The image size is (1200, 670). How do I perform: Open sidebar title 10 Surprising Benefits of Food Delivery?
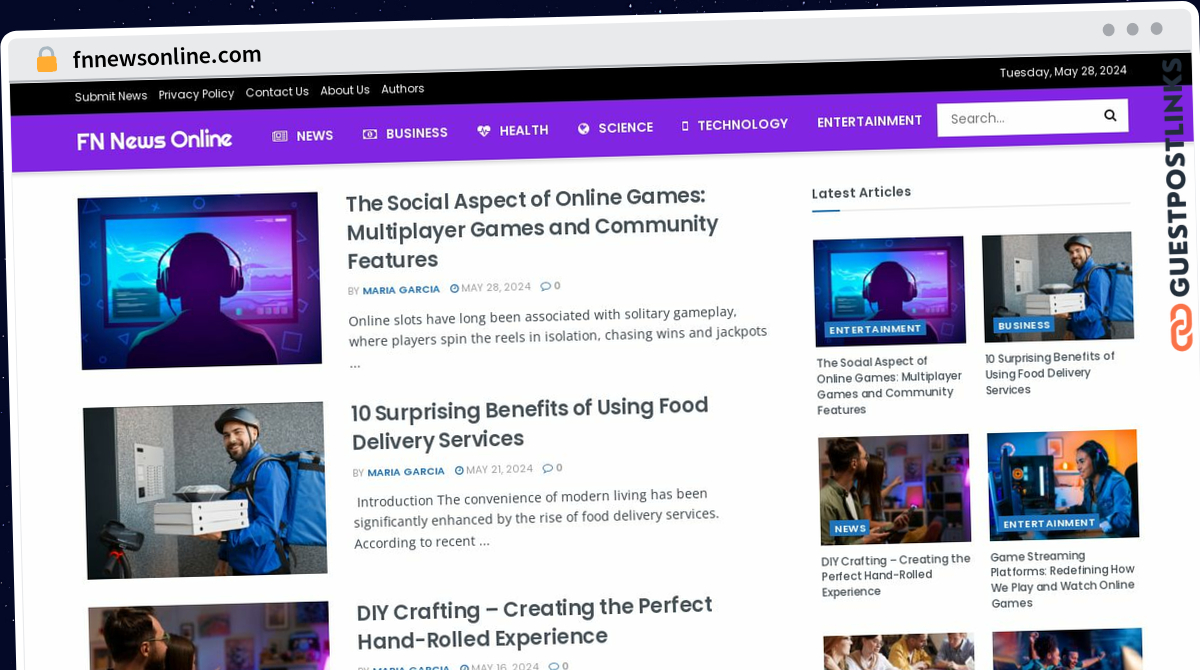click(1050, 373)
